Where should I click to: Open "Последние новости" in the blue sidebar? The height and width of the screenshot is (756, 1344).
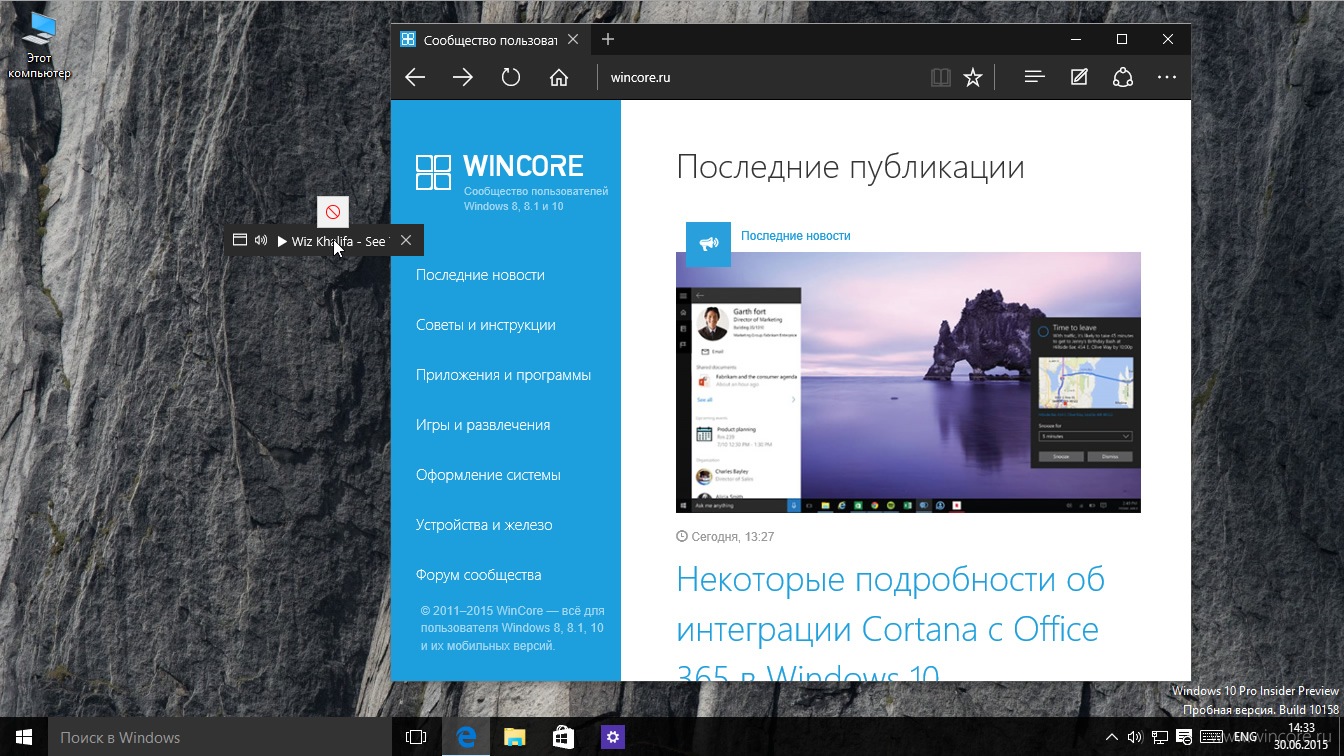click(x=480, y=275)
